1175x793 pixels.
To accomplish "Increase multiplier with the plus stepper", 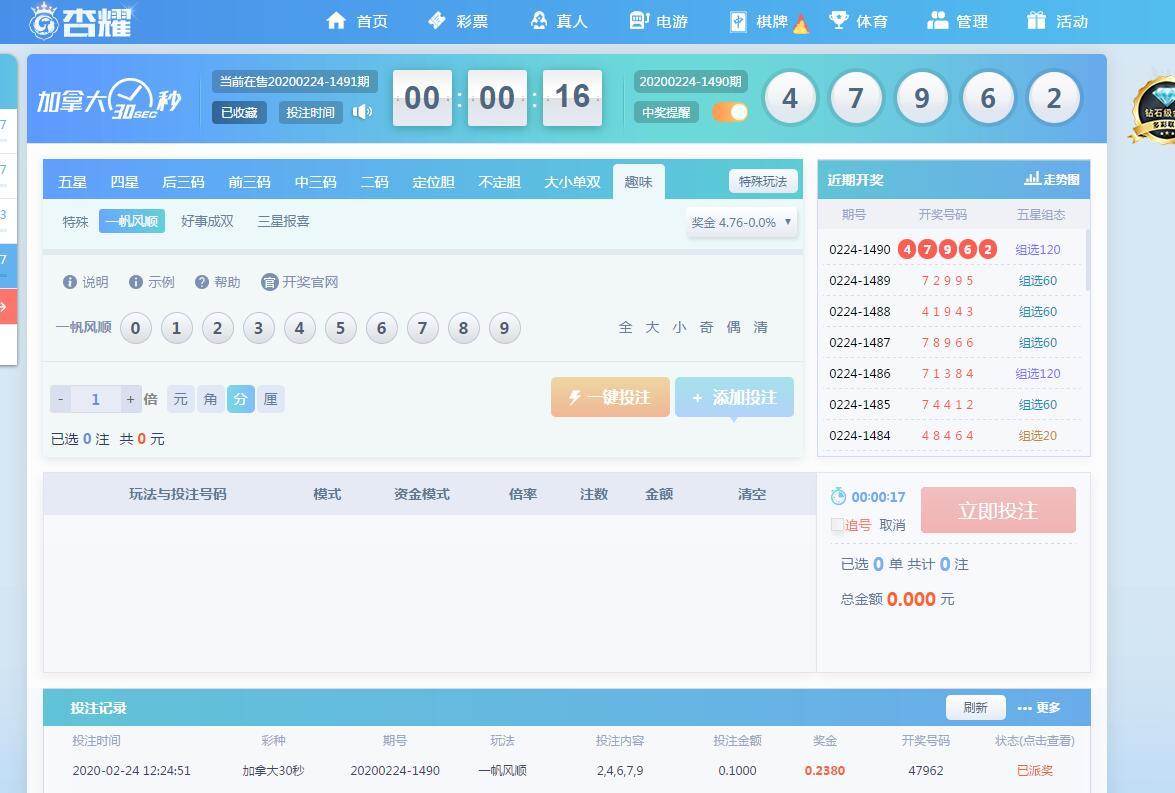I will pos(130,399).
